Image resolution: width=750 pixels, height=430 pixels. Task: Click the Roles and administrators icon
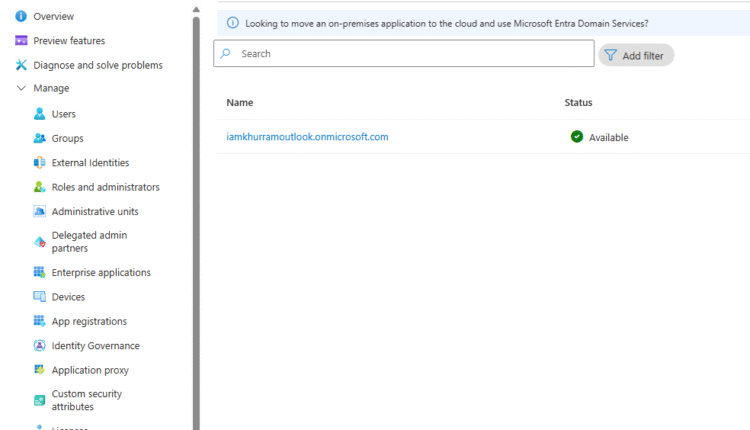pos(40,187)
